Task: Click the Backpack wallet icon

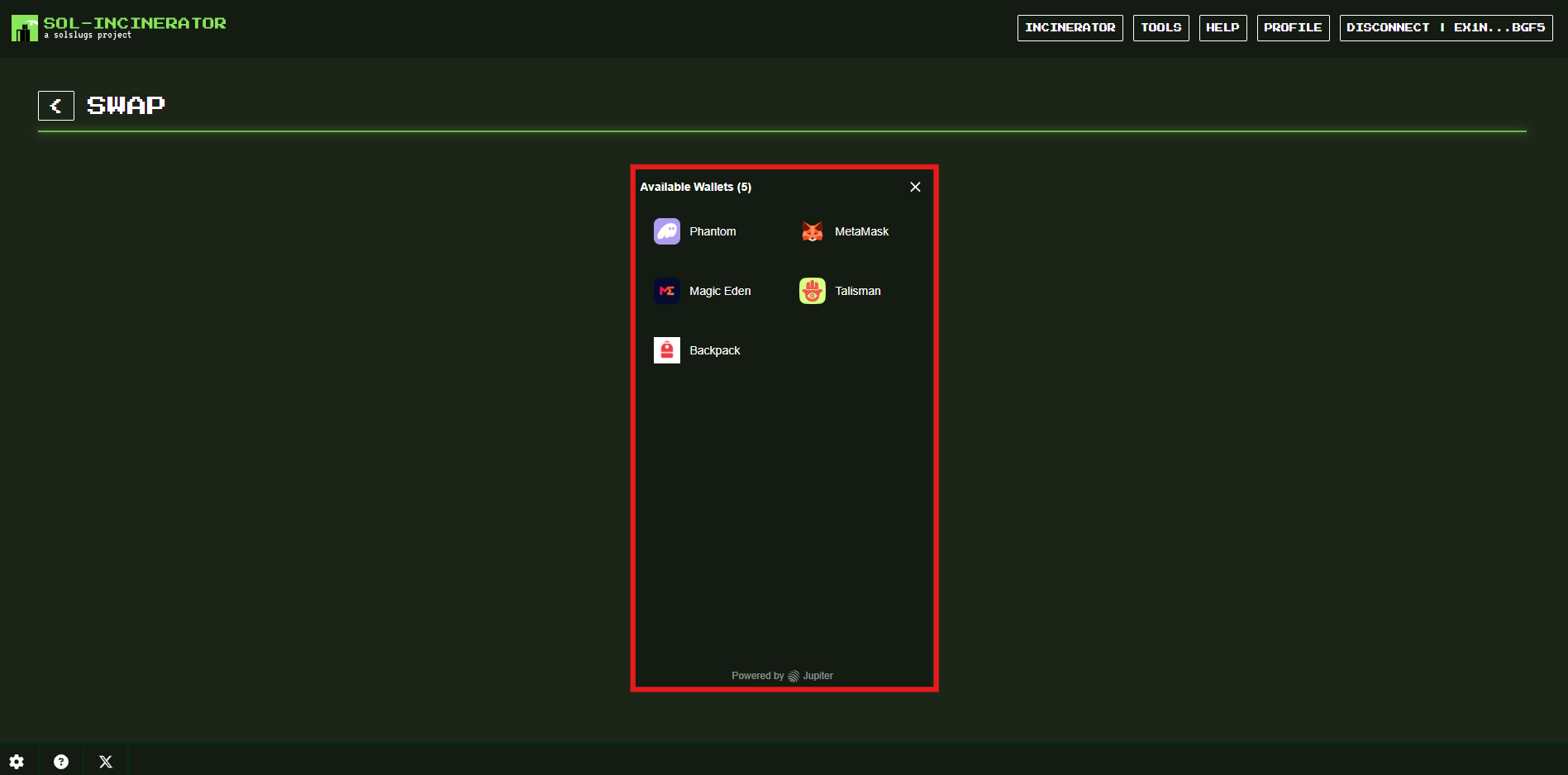Action: pos(666,350)
